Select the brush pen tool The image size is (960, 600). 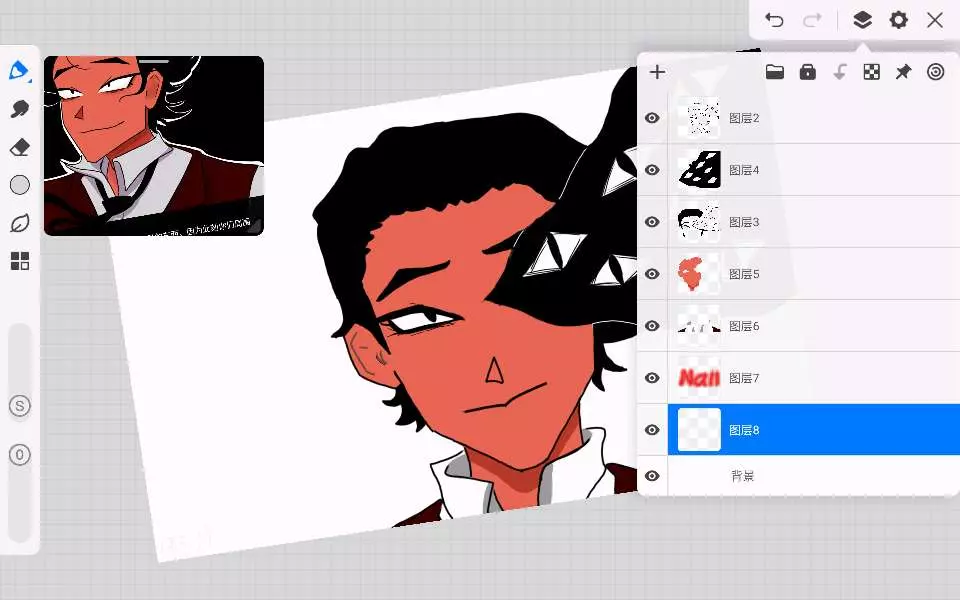(x=19, y=70)
